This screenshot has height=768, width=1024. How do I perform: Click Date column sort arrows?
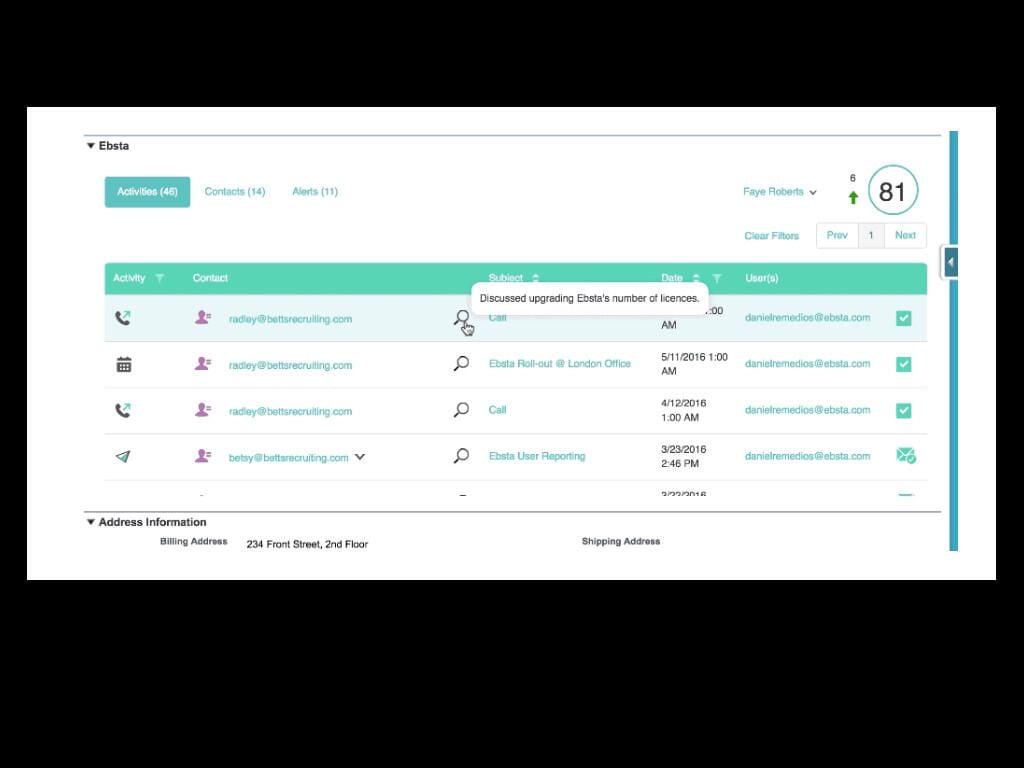[x=696, y=278]
